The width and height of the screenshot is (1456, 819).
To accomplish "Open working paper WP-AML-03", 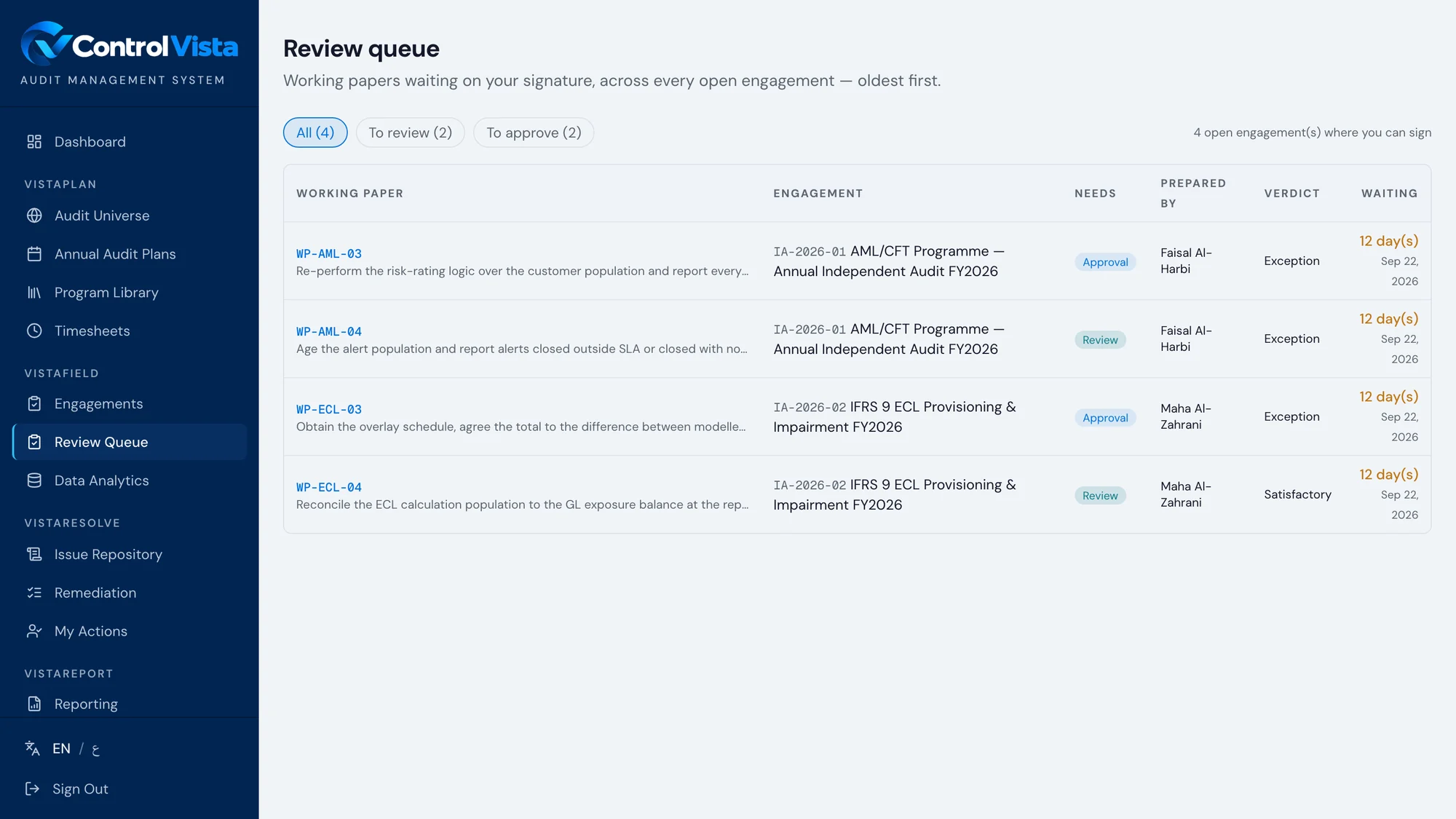I will pos(329,254).
